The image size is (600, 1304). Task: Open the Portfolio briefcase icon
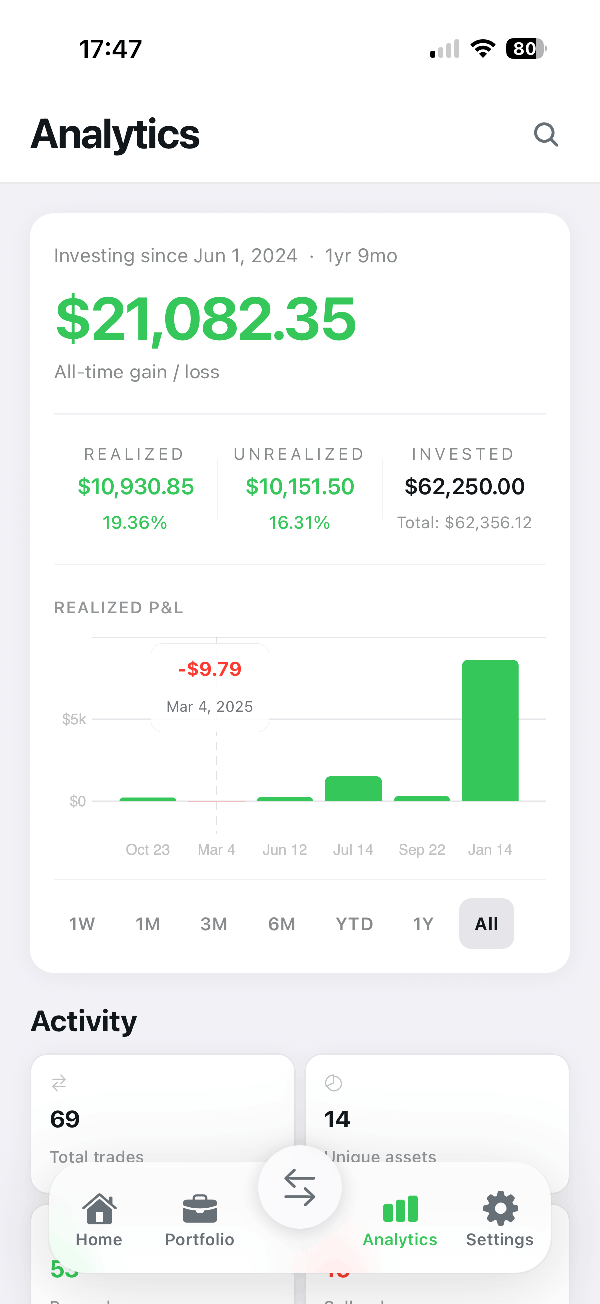tap(200, 1209)
